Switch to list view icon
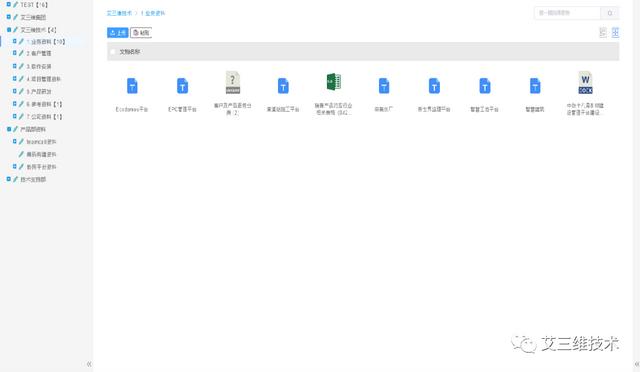 (x=603, y=33)
